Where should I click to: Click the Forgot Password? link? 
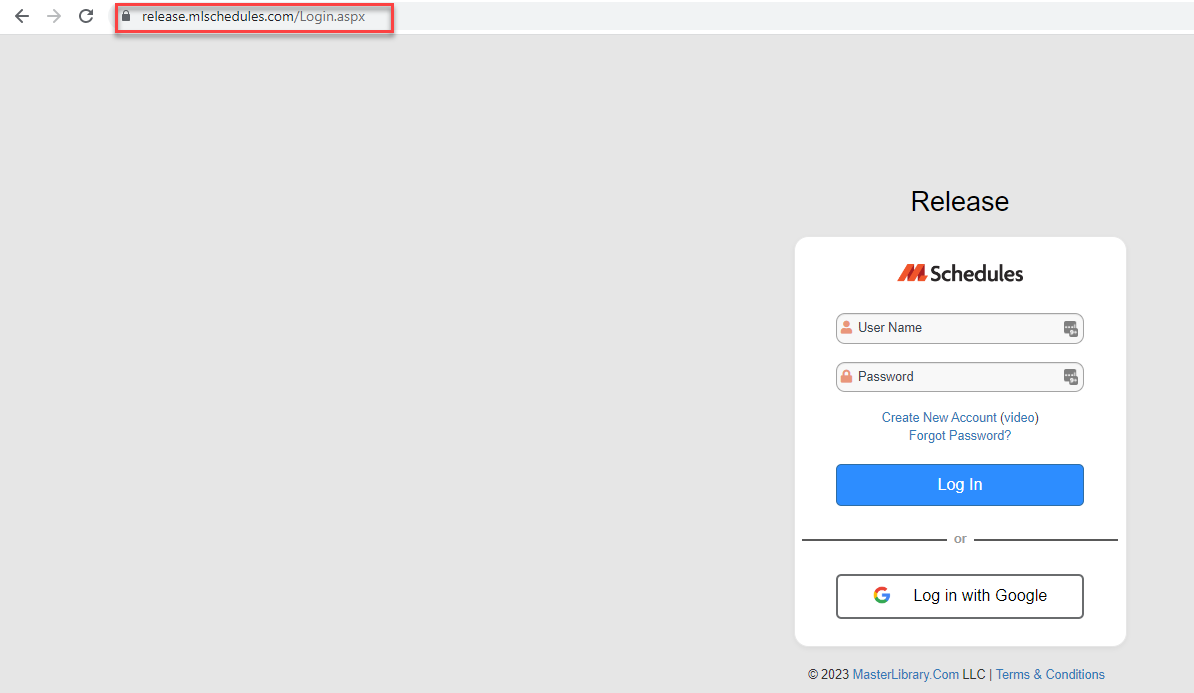(x=959, y=436)
